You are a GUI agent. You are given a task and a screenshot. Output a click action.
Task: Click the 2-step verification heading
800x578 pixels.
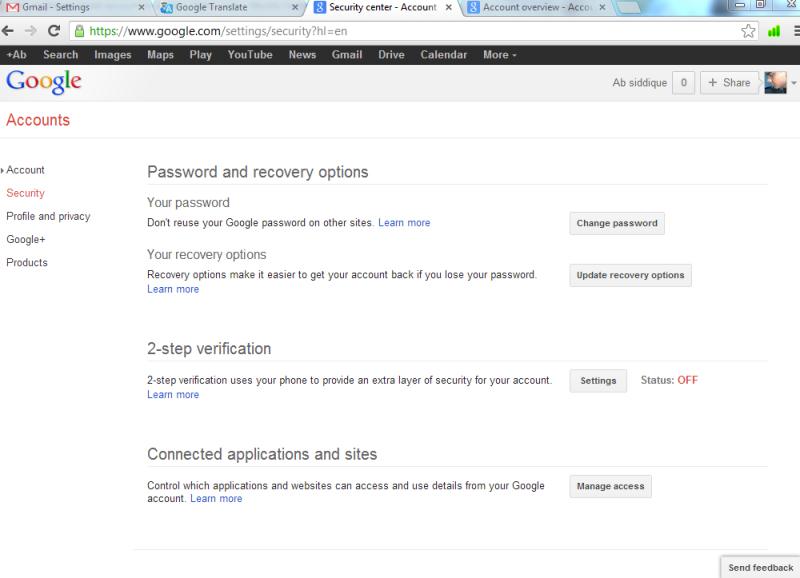[209, 349]
